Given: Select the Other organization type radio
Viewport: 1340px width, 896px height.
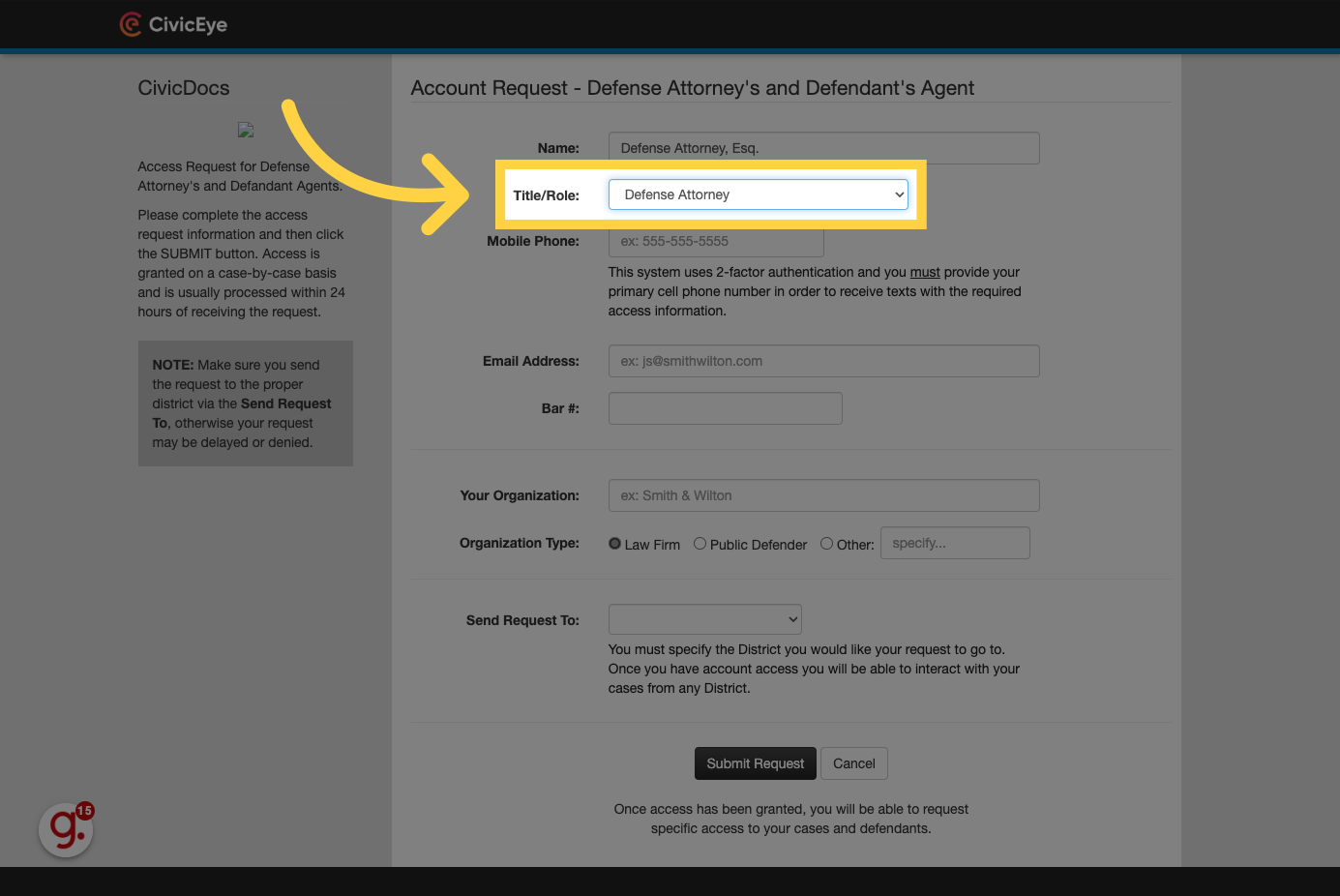Looking at the screenshot, I should [x=826, y=544].
